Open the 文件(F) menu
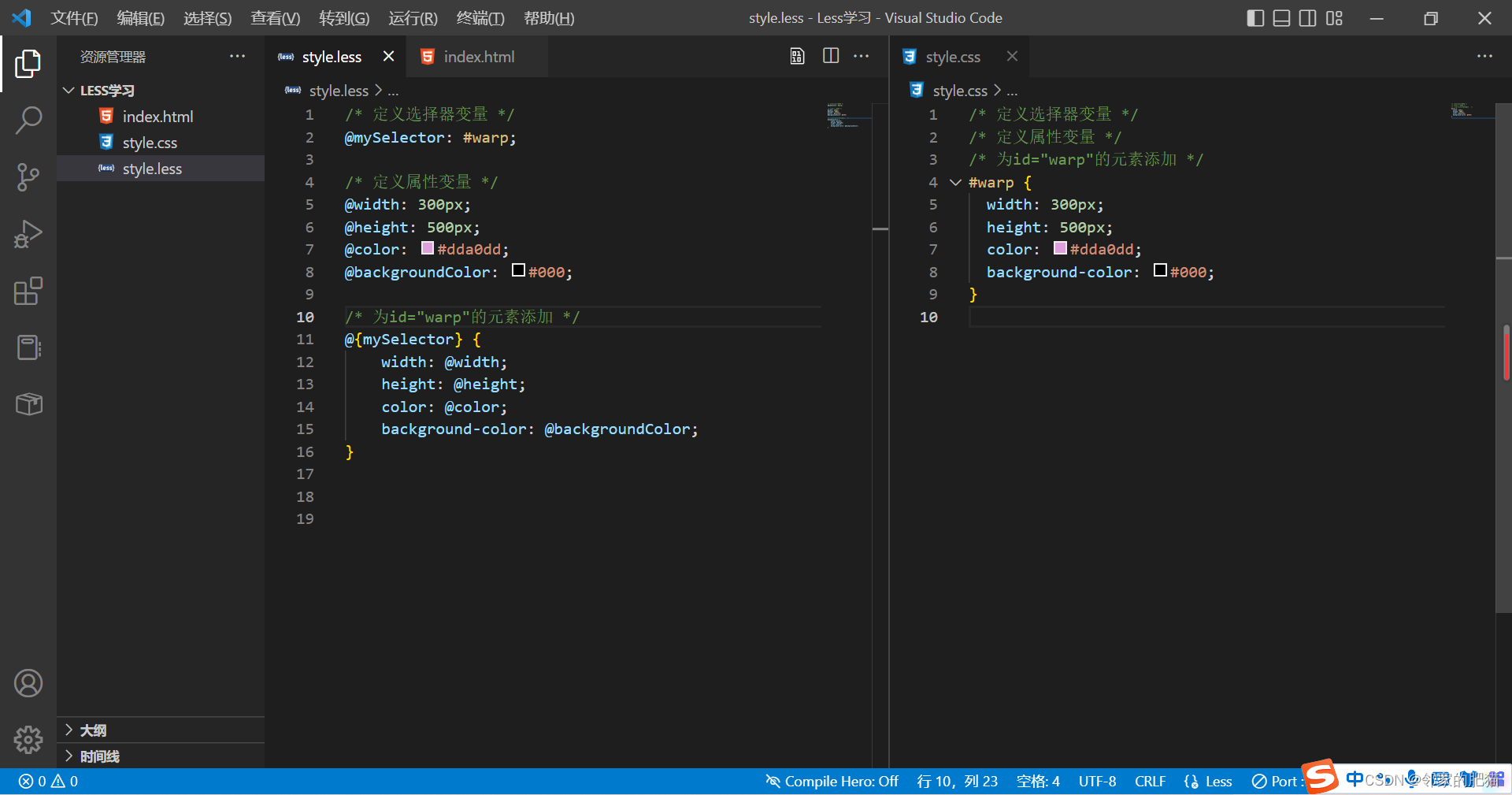This screenshot has height=795, width=1512. click(x=74, y=18)
